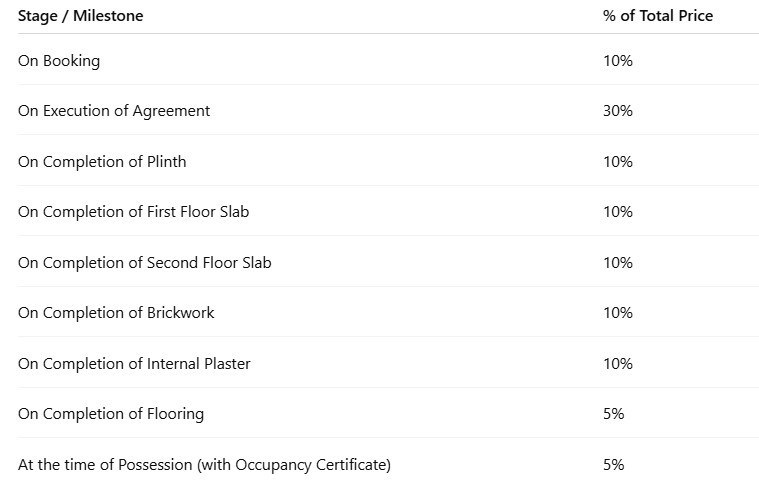This screenshot has height=484, width=759.
Task: Select "On Completion of Internal Plaster" row
Action: tap(134, 364)
